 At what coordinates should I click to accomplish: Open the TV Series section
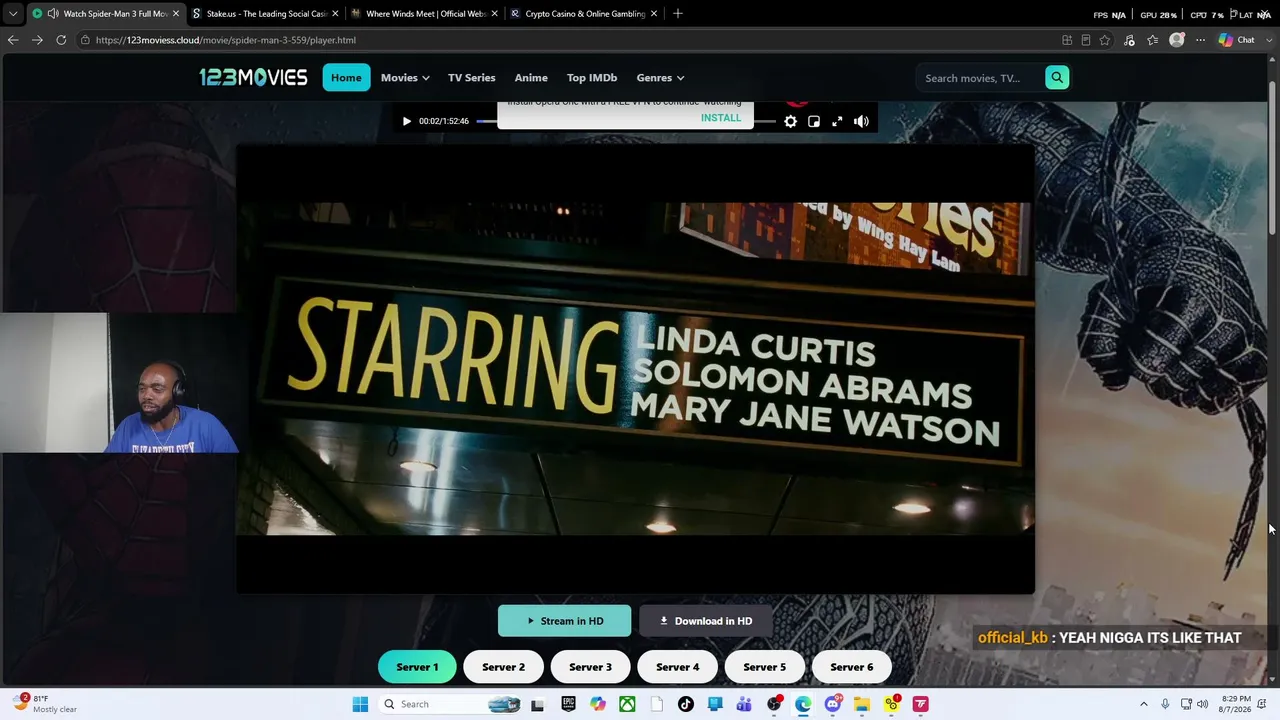point(472,77)
